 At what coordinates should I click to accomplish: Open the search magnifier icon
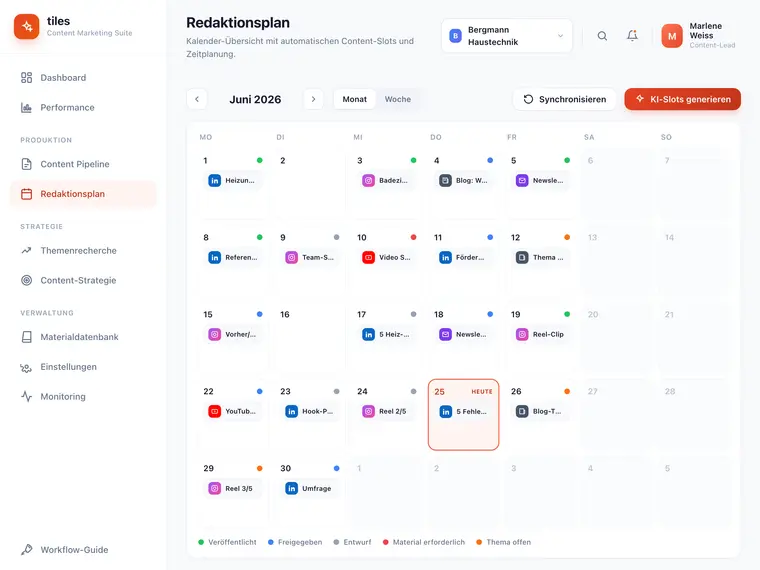pyautogui.click(x=602, y=36)
